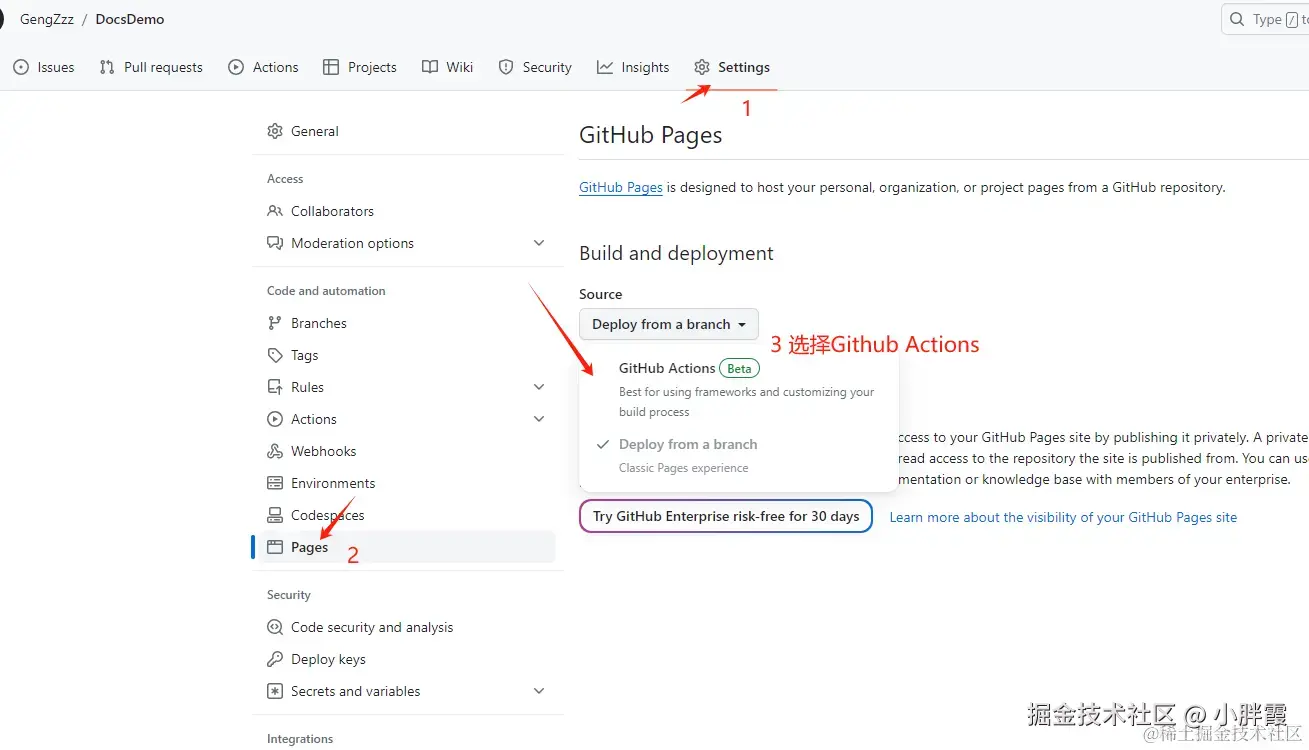Select General in settings sidebar

[407, 131]
